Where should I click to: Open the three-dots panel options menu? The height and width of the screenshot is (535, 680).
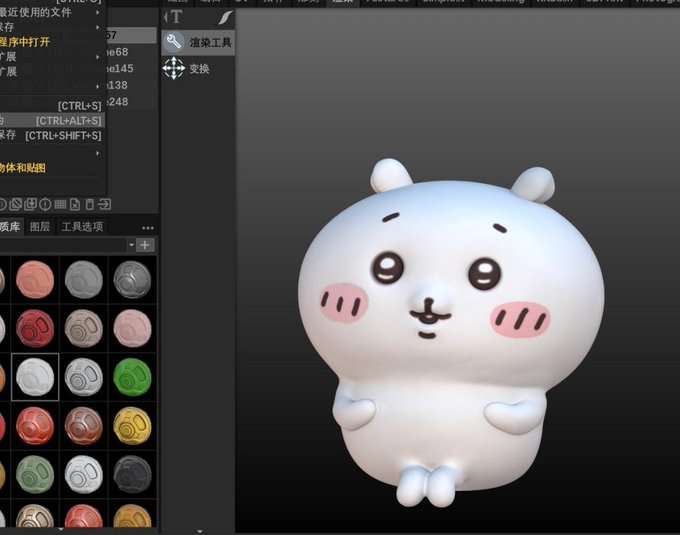tap(148, 228)
